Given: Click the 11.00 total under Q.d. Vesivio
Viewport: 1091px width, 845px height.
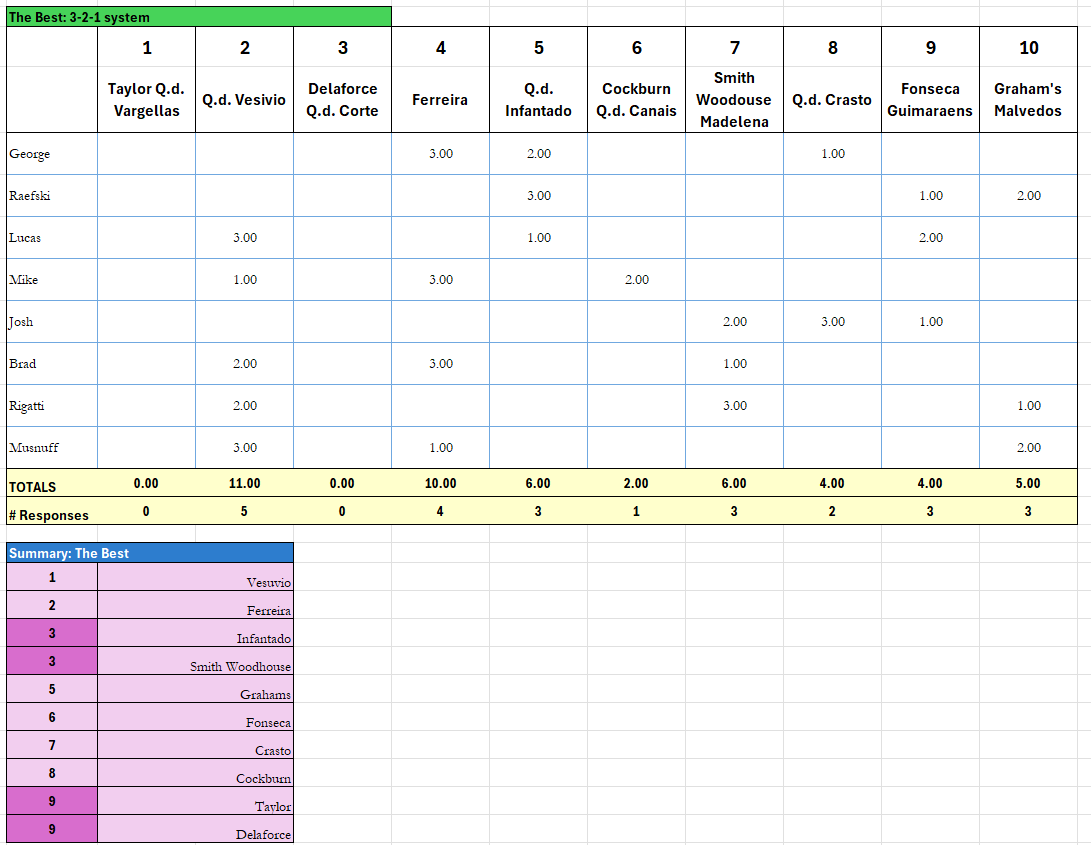Looking at the screenshot, I should tap(243, 483).
